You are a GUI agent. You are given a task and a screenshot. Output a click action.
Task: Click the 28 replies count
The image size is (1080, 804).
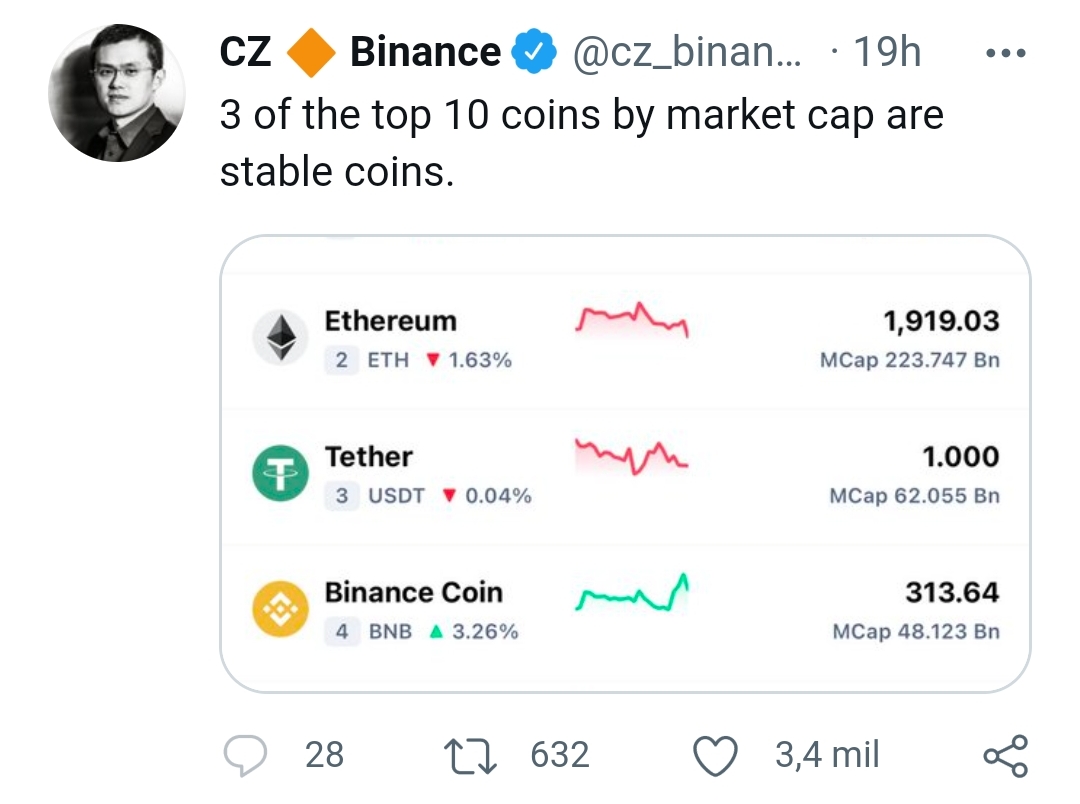click(324, 755)
